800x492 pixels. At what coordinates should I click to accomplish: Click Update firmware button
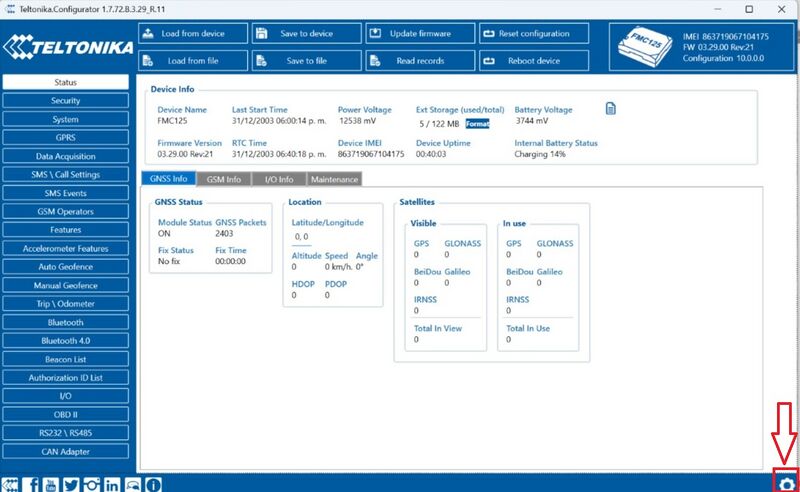pos(420,33)
